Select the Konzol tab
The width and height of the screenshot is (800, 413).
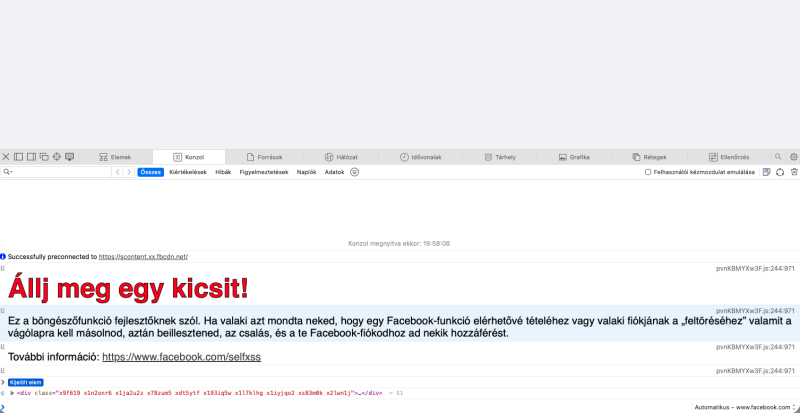click(x=189, y=157)
